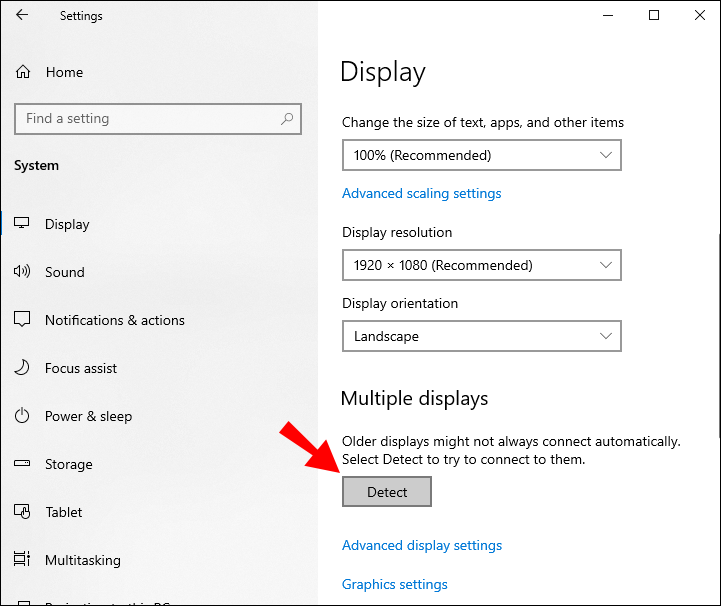Maximize the Settings window

point(653,15)
